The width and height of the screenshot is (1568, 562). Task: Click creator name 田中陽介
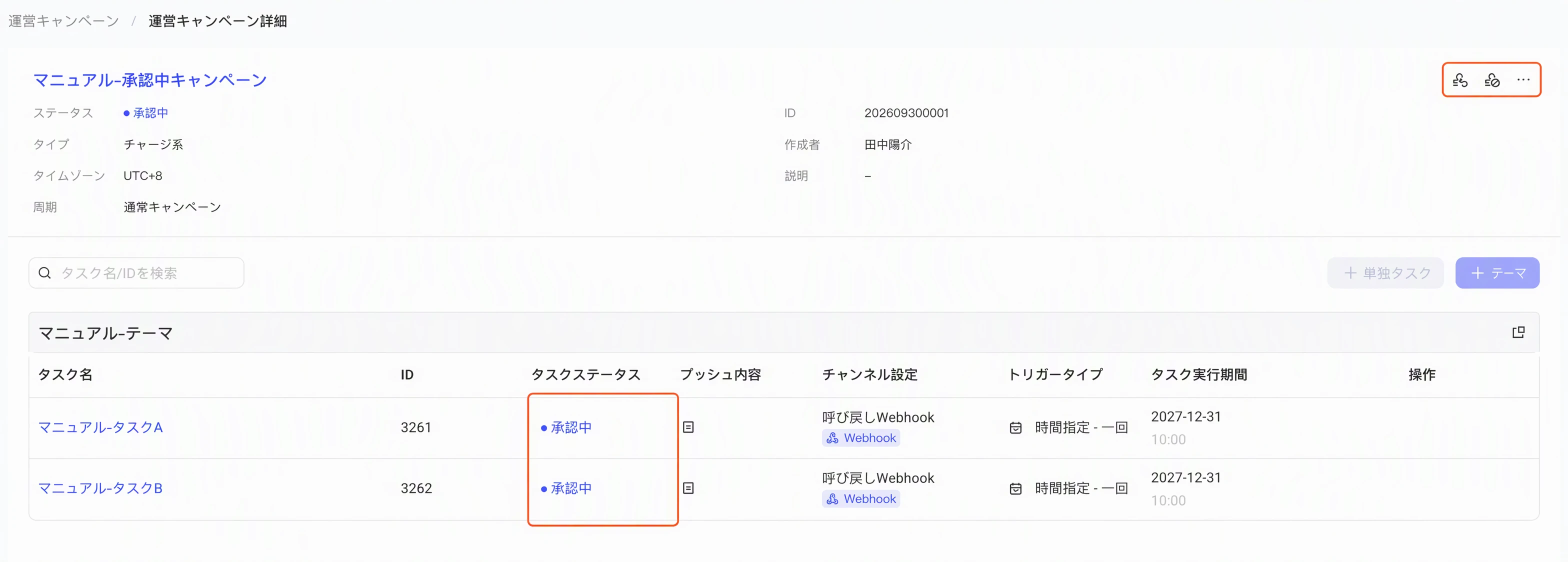(x=887, y=144)
